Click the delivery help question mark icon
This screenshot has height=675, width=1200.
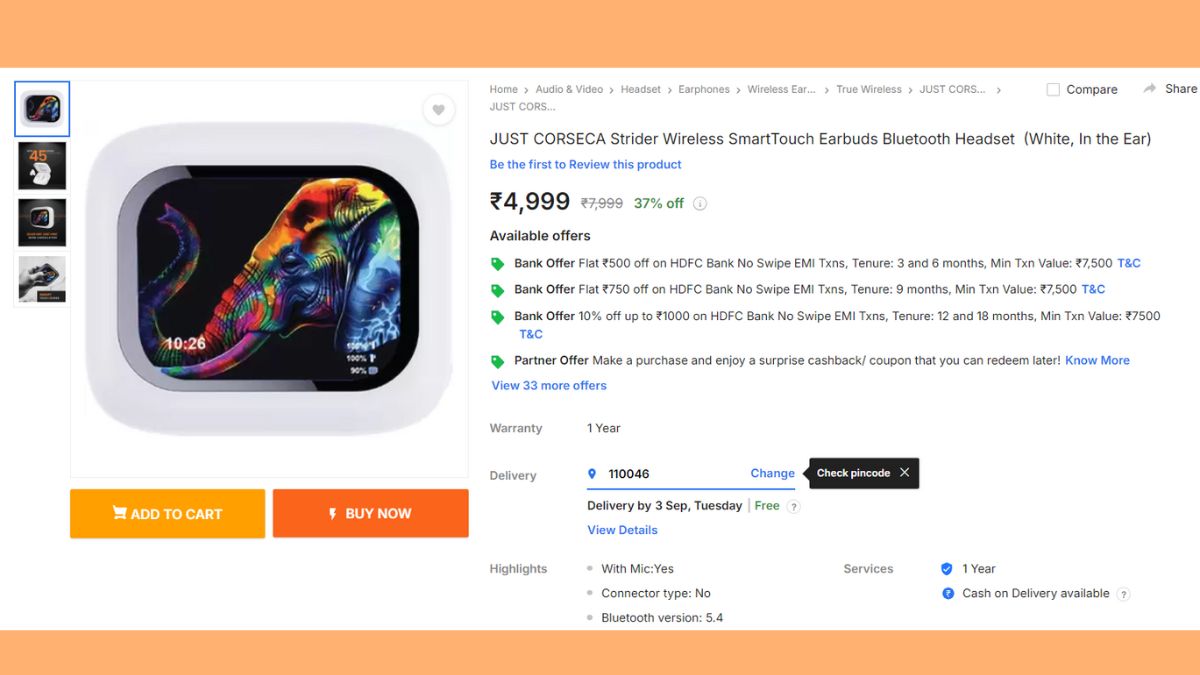[x=793, y=507]
